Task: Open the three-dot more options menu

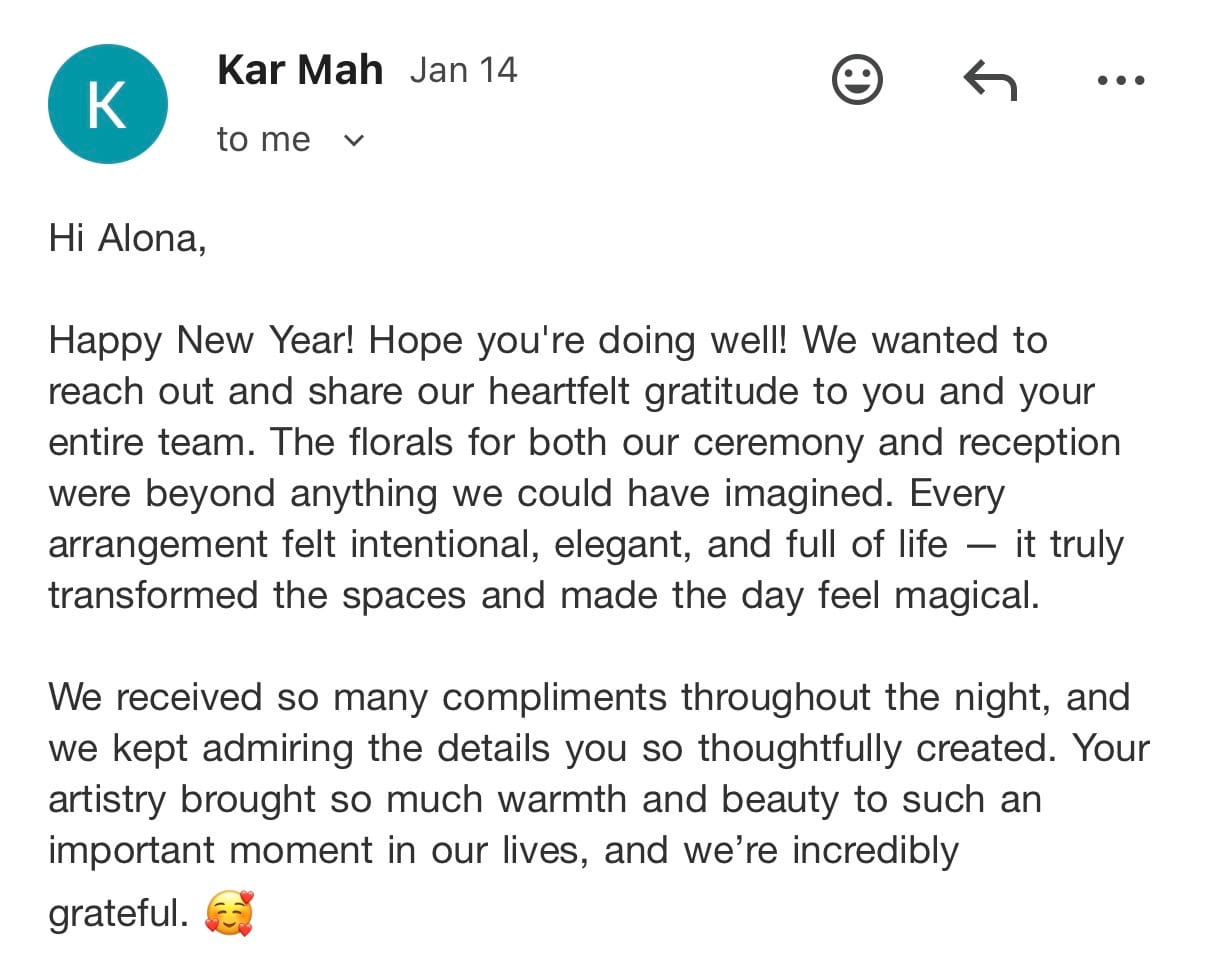Action: [x=1120, y=80]
